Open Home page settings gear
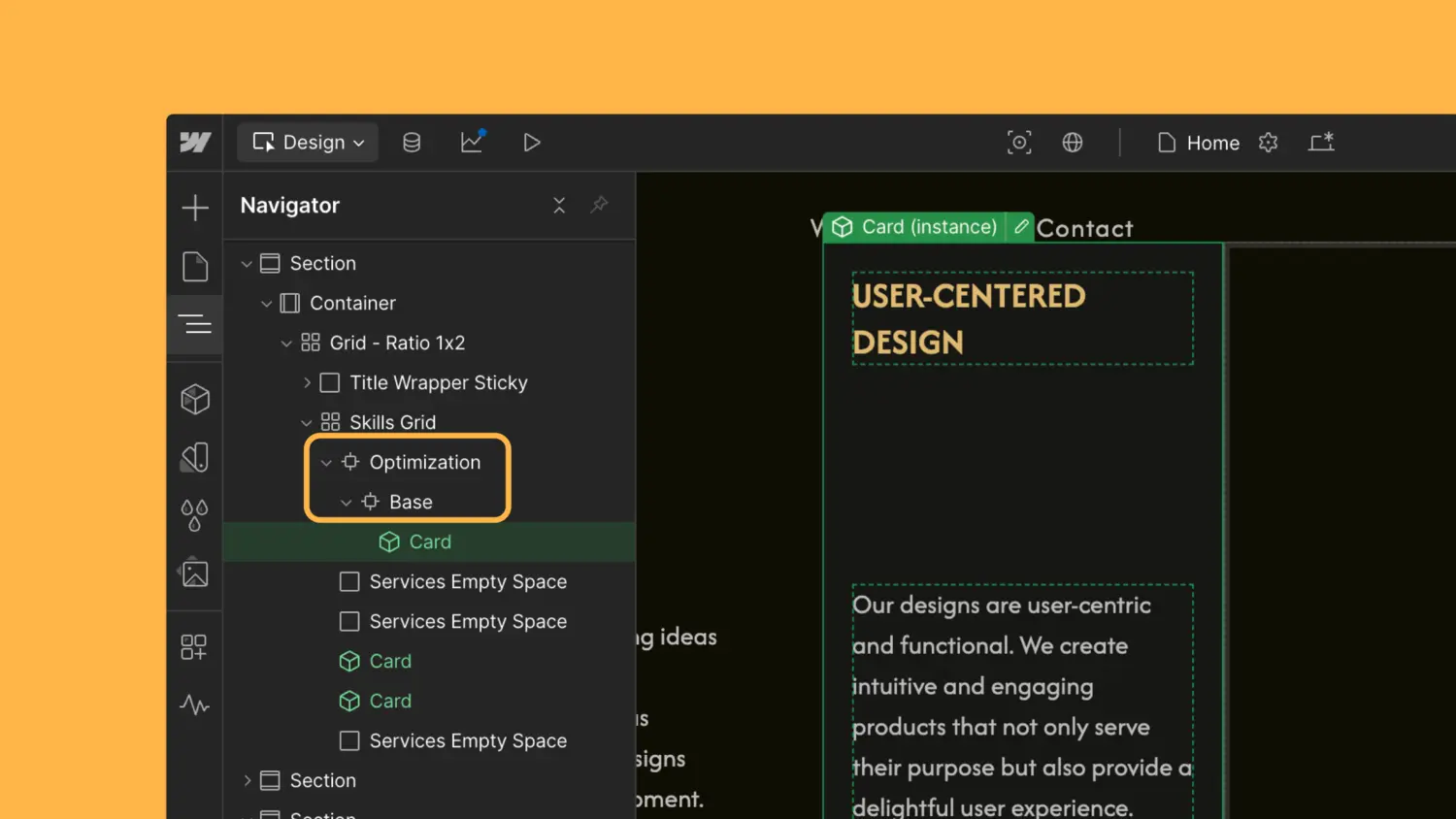This screenshot has width=1456, height=819. click(x=1268, y=143)
